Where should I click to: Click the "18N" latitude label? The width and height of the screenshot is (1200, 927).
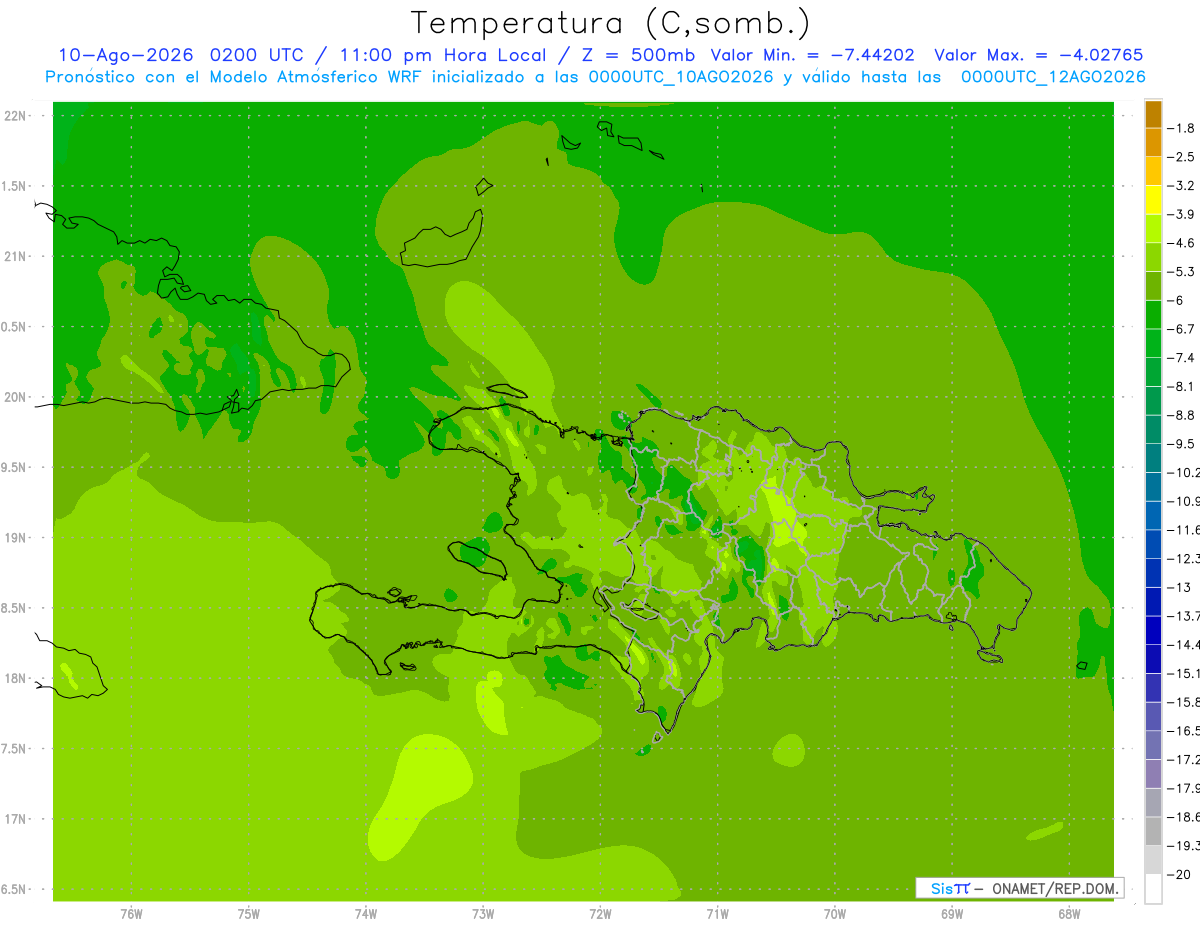point(15,679)
